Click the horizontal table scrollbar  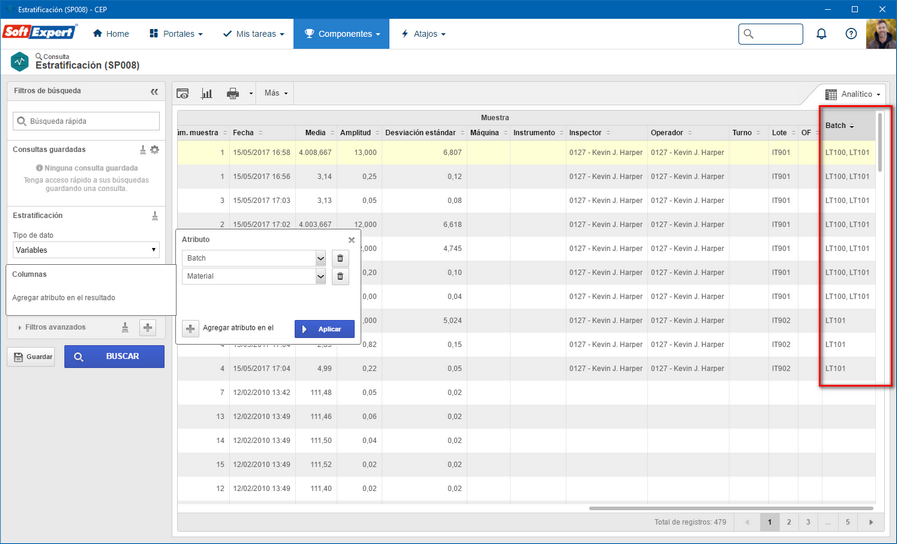pyautogui.click(x=731, y=508)
